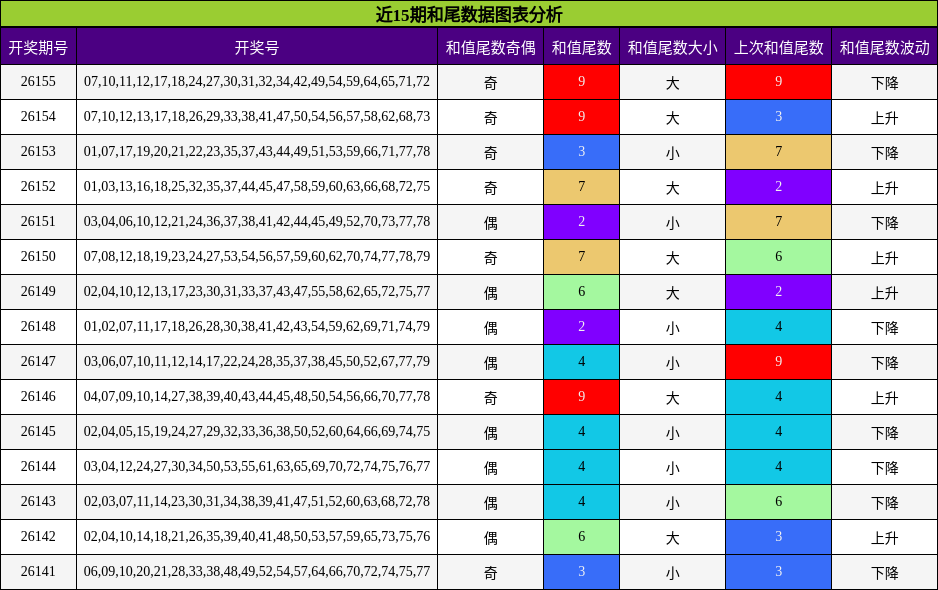
Task: Click period number 26143
Action: (x=38, y=501)
